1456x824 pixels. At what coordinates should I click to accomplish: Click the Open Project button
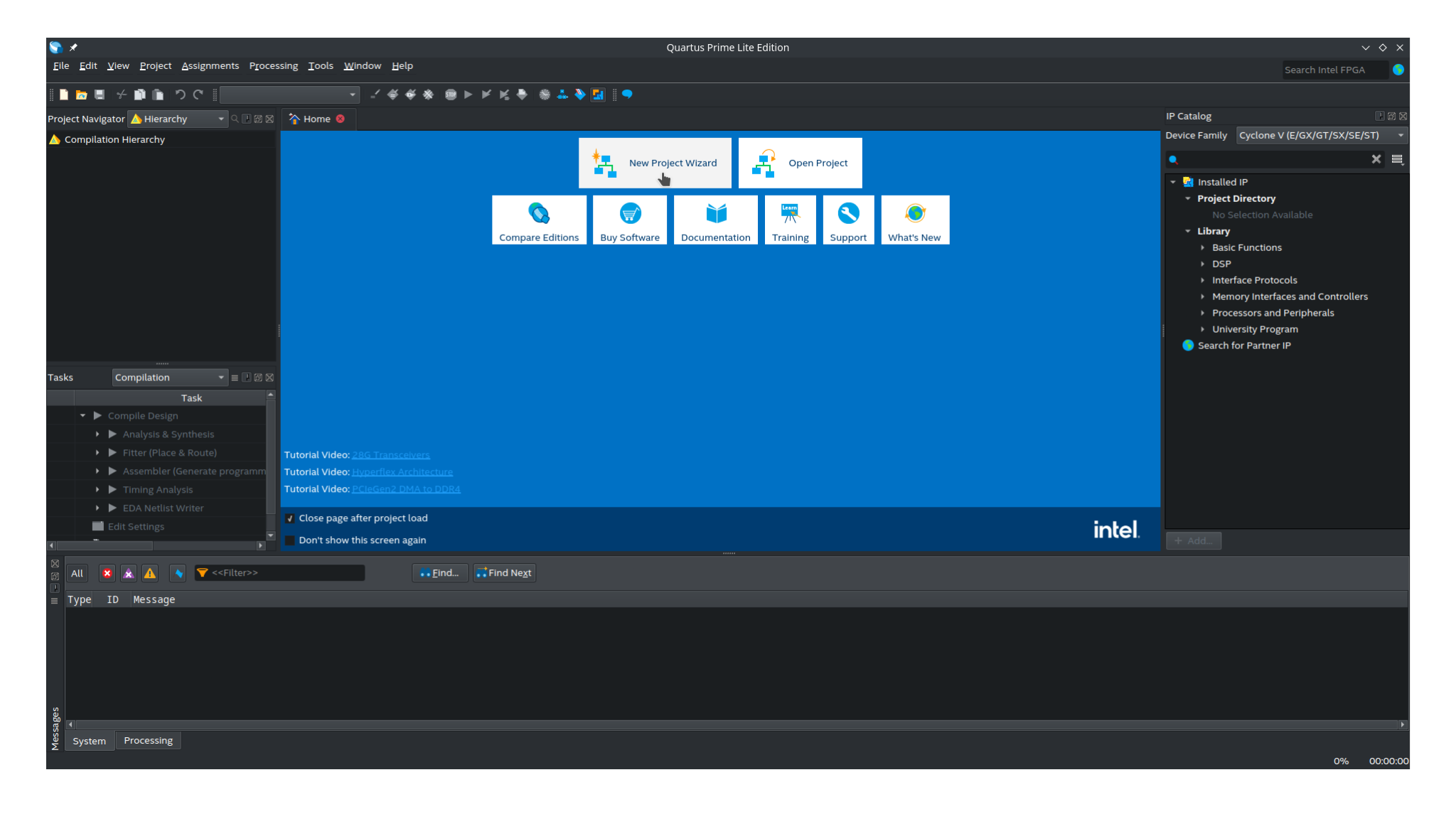[801, 163]
